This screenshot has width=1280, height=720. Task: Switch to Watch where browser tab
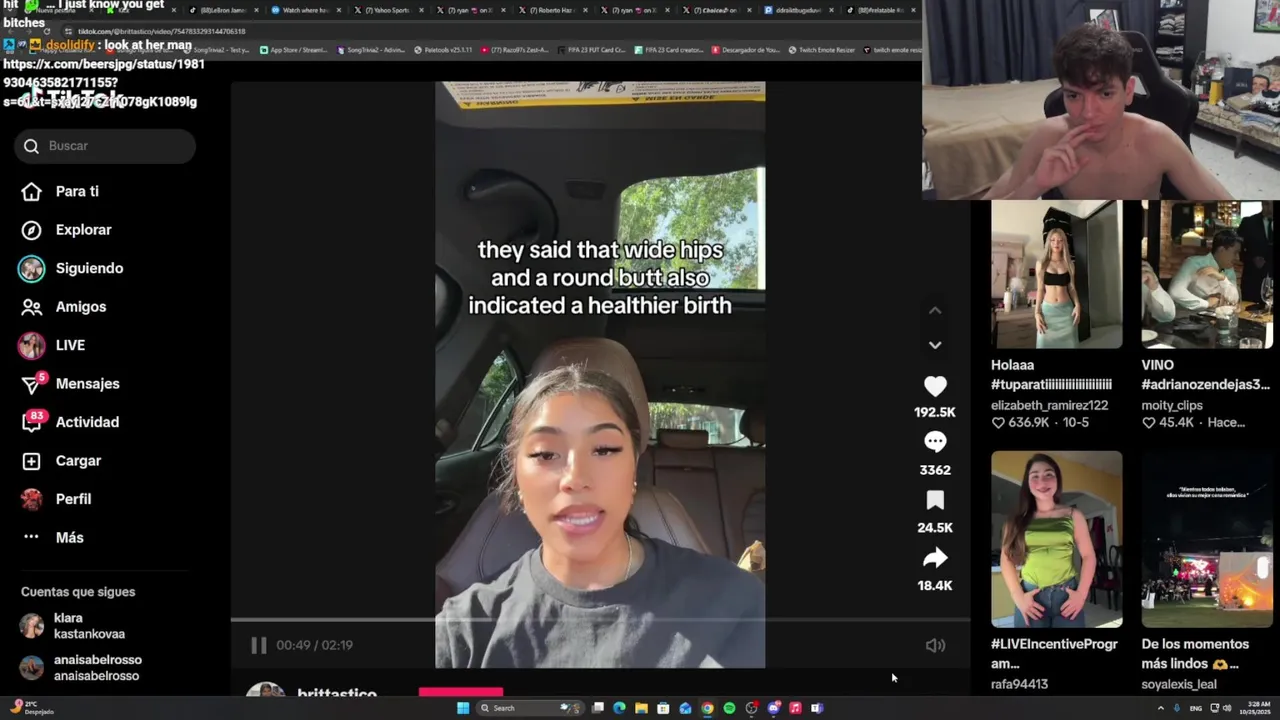[x=305, y=10]
